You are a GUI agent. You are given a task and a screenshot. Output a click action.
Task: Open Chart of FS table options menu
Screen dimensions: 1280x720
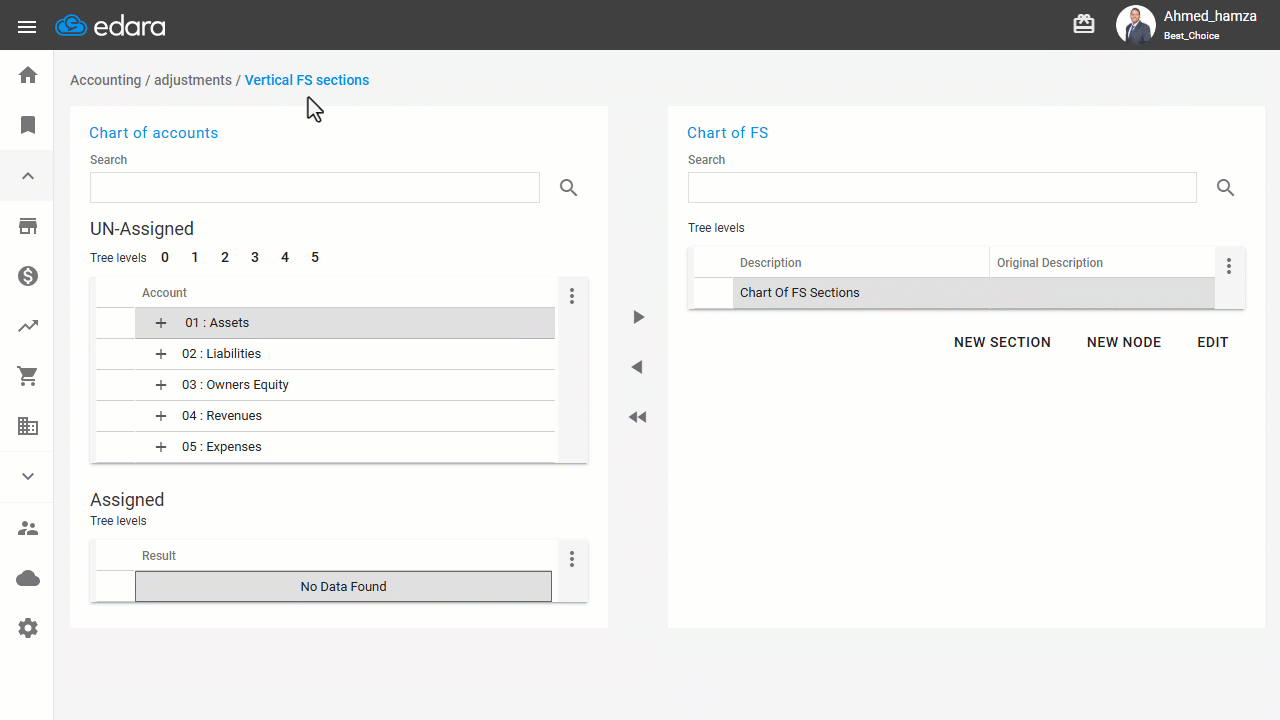1229,266
